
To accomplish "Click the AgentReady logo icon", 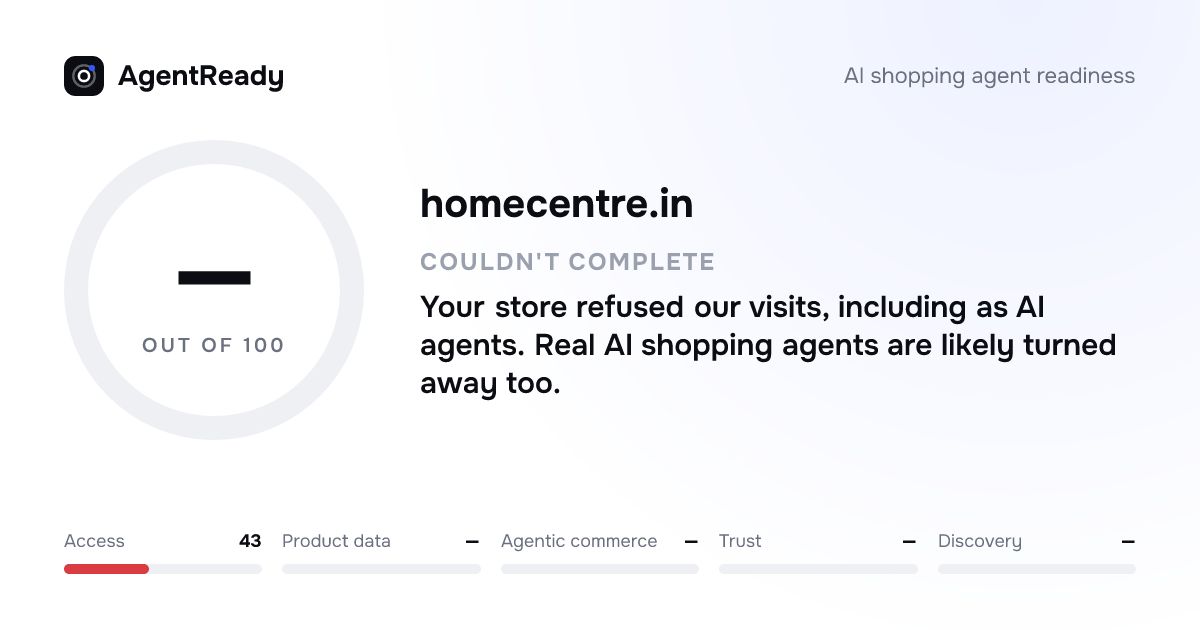I will pos(84,76).
